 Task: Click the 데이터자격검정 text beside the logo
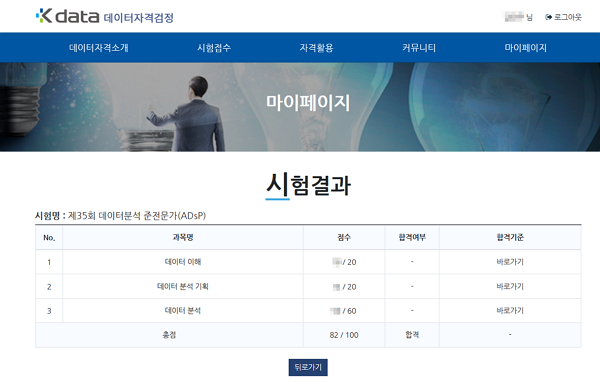(x=139, y=18)
